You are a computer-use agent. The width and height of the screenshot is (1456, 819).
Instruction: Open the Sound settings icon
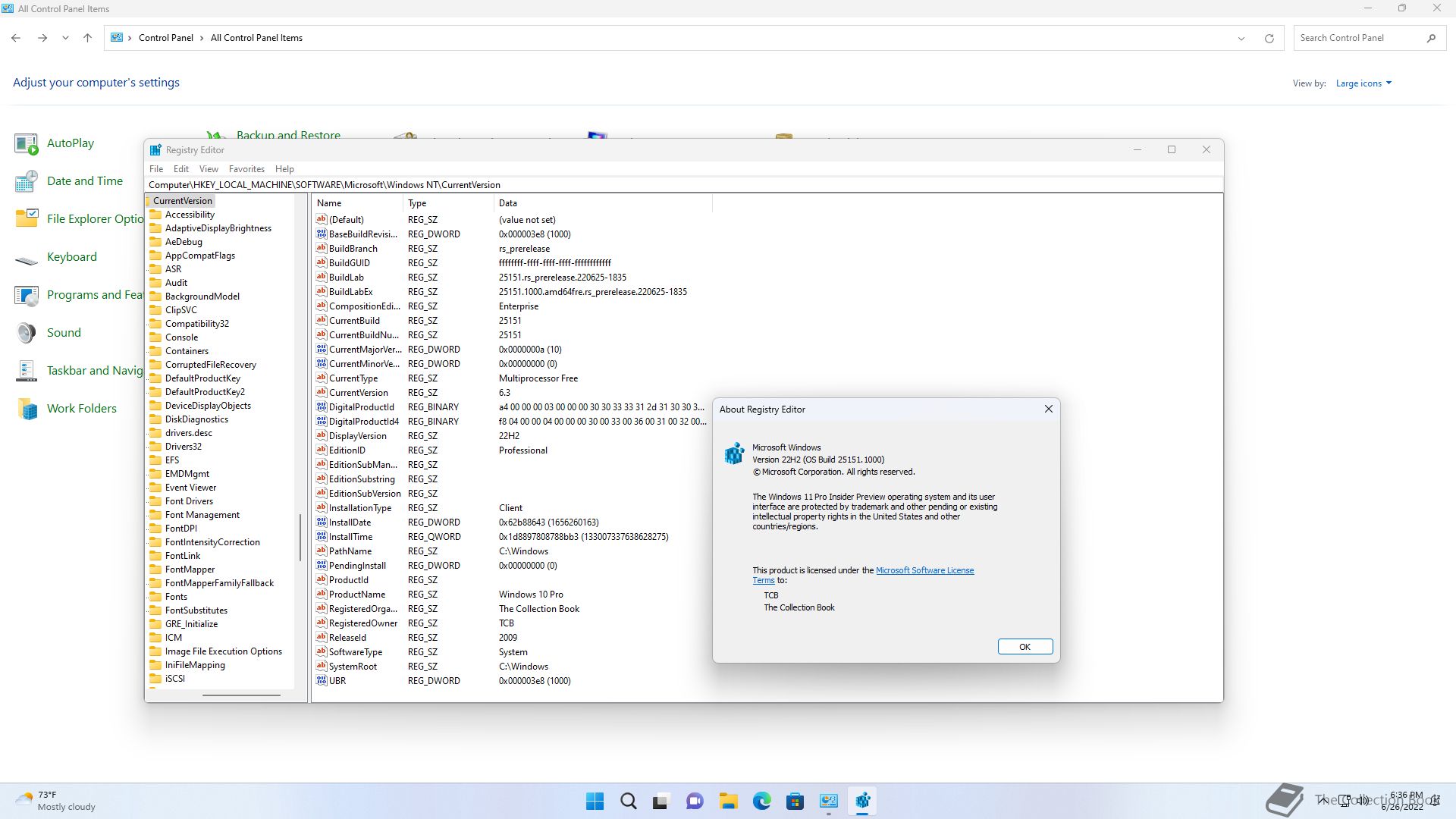[x=48, y=333]
